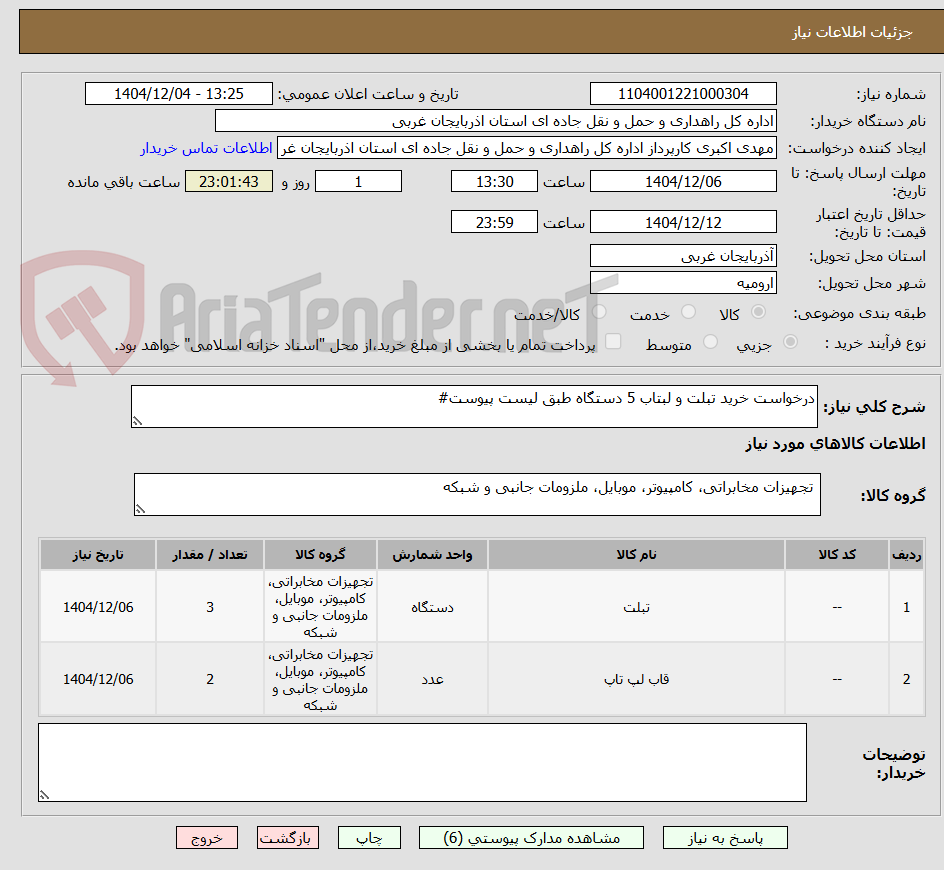Click the price validity date 1404/12/12 field
The width and height of the screenshot is (944, 870).
click(x=683, y=222)
